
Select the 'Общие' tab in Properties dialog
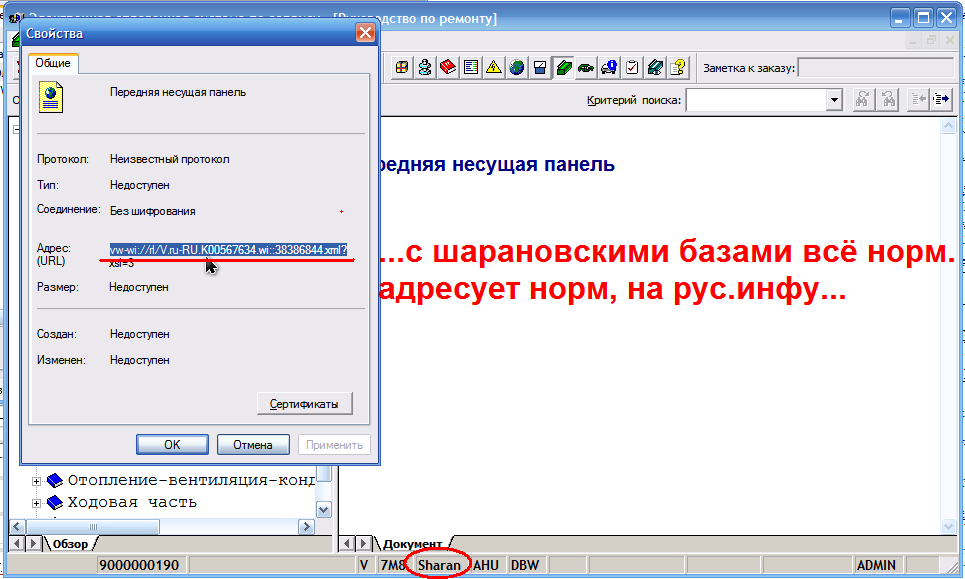pos(53,63)
